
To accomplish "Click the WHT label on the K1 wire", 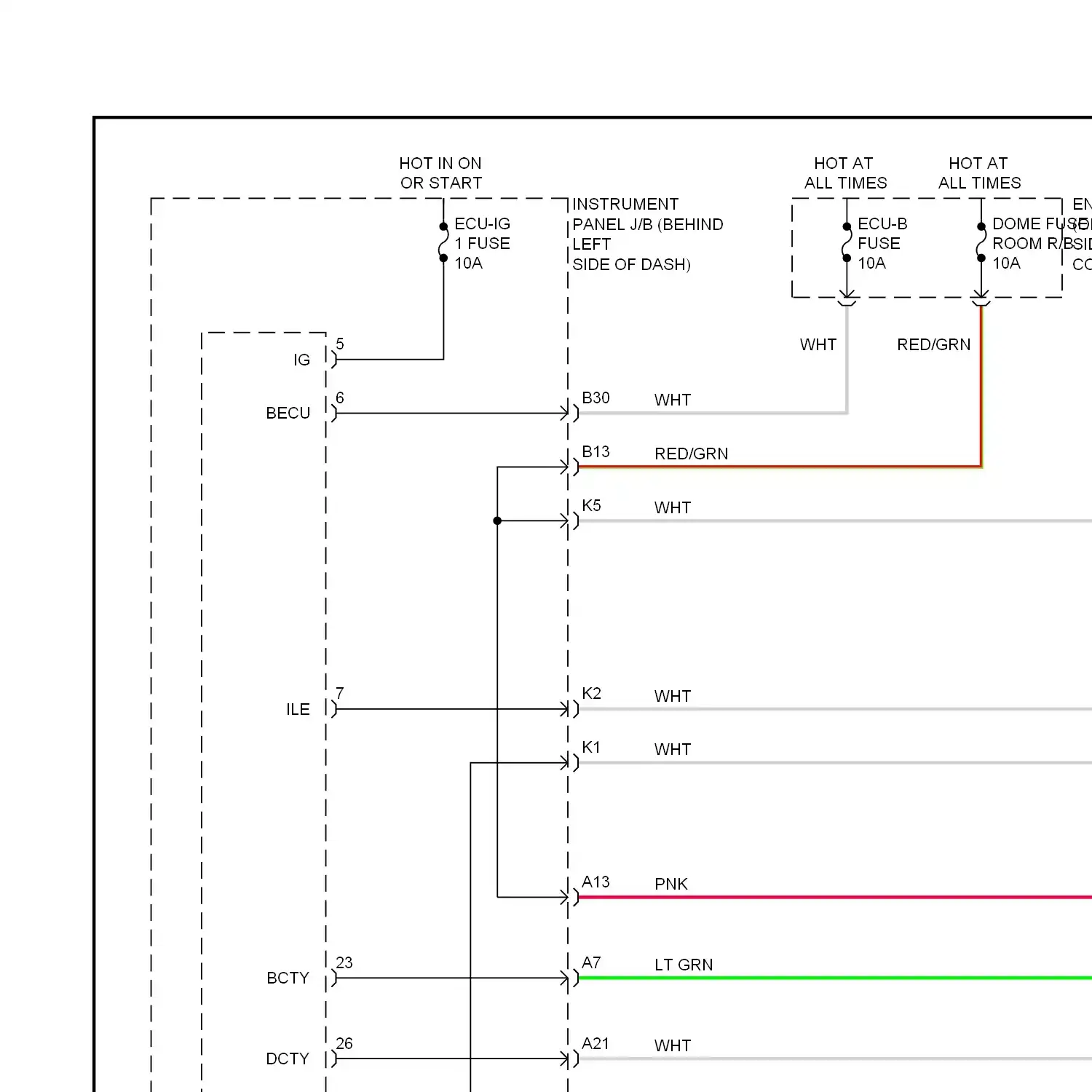I will pyautogui.click(x=672, y=749).
